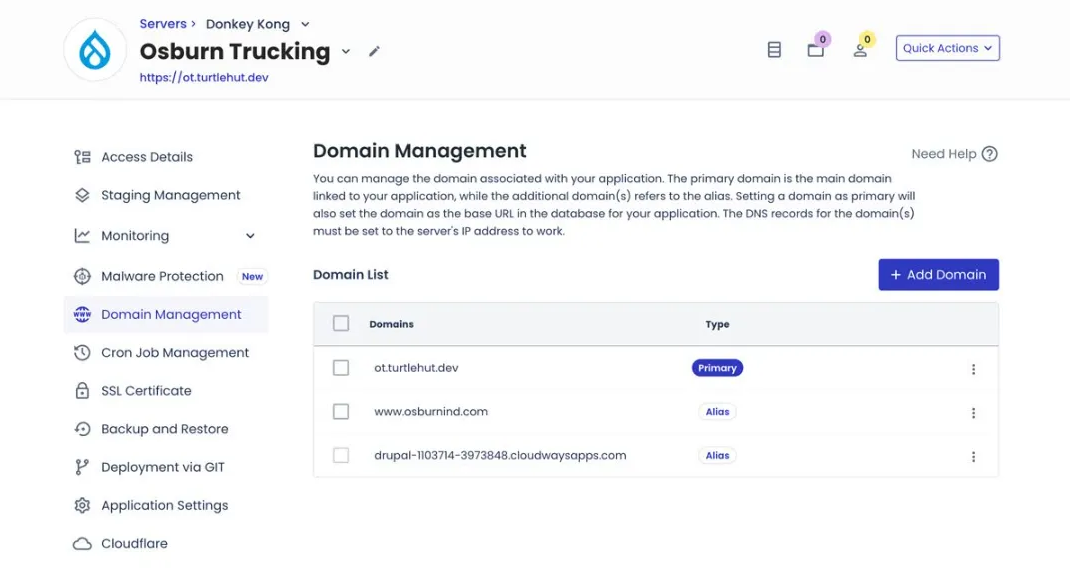Go to Cron Job Management
The width and height of the screenshot is (1070, 583).
click(175, 353)
